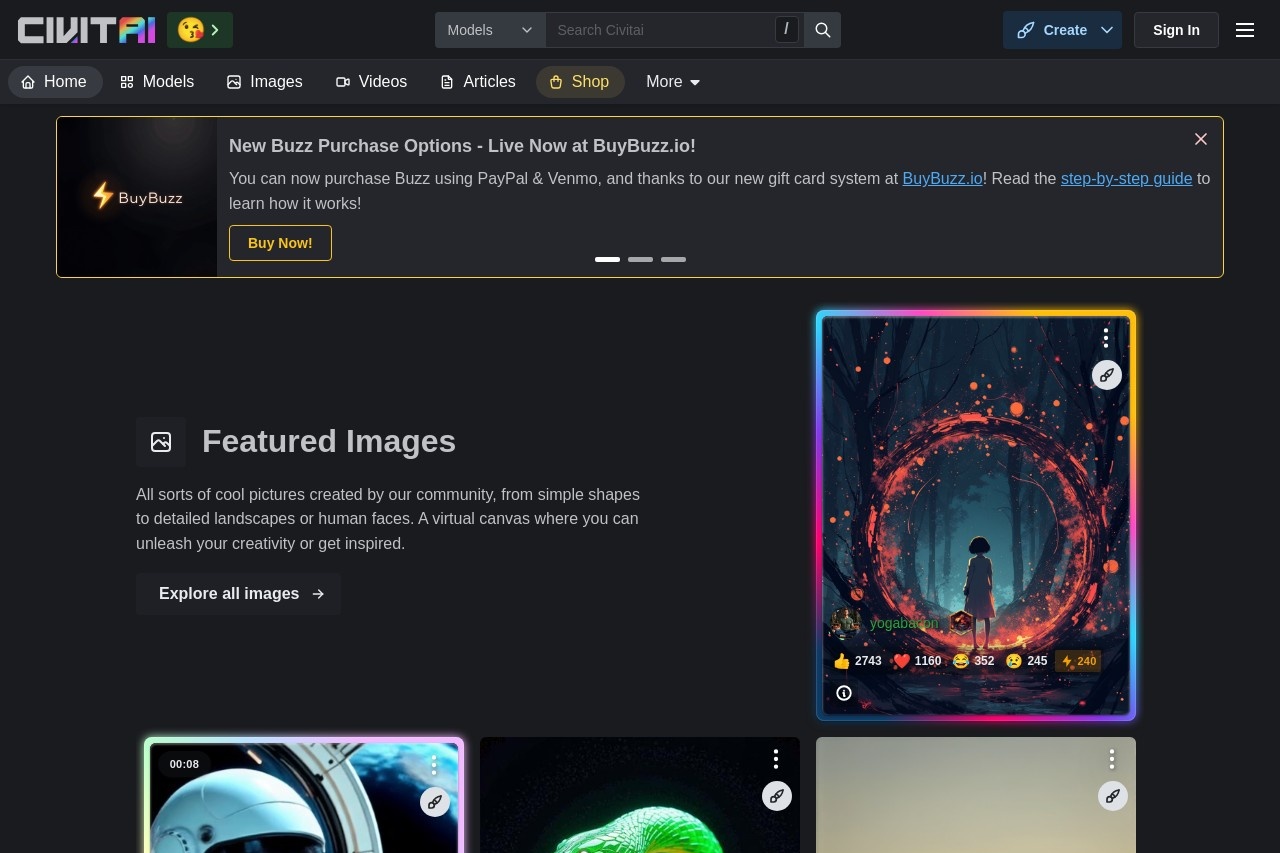The image size is (1280, 853).
Task: Click the Buy Now! button
Action: [x=280, y=243]
